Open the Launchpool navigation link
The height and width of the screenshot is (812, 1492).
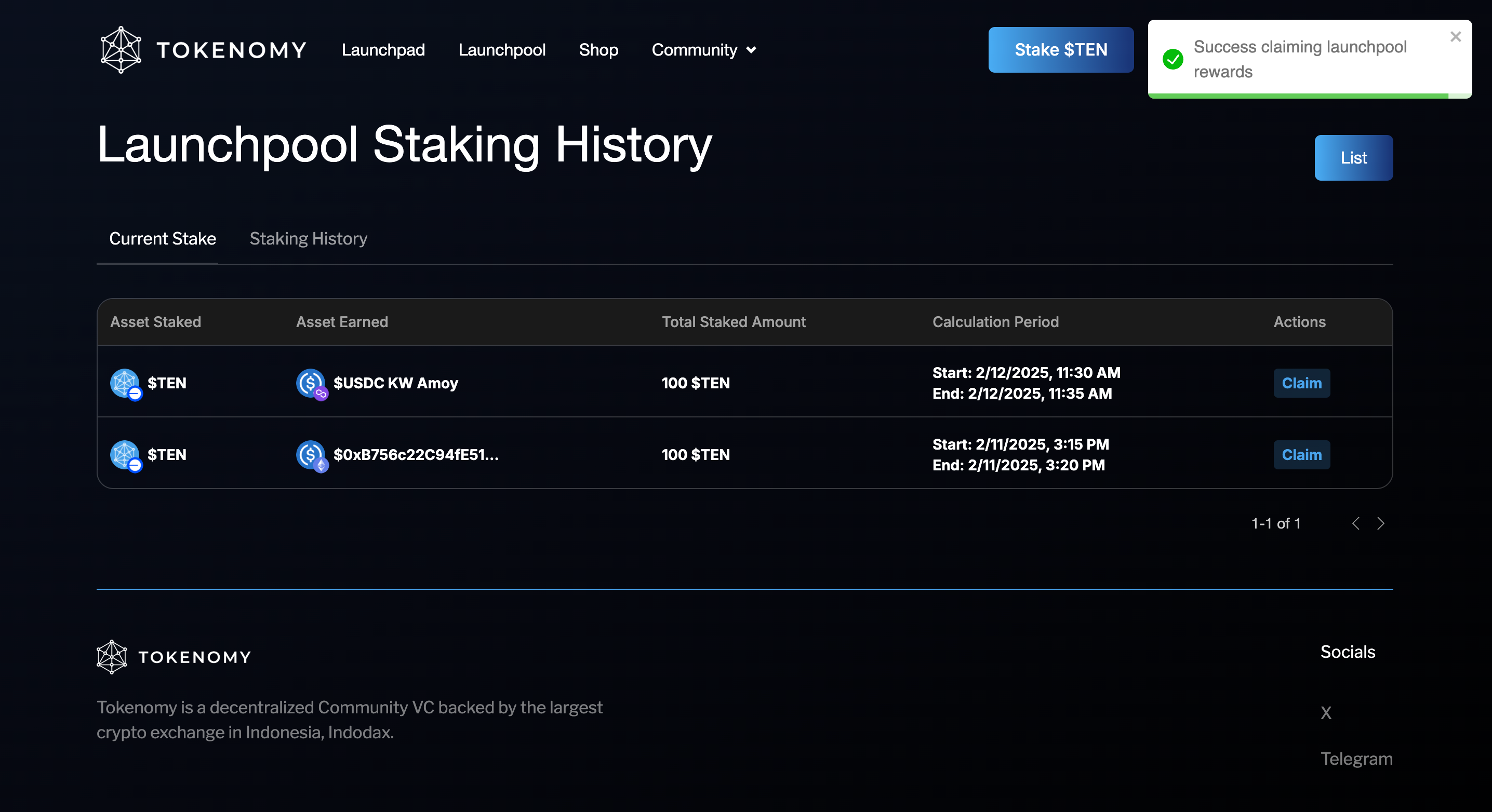(x=502, y=50)
